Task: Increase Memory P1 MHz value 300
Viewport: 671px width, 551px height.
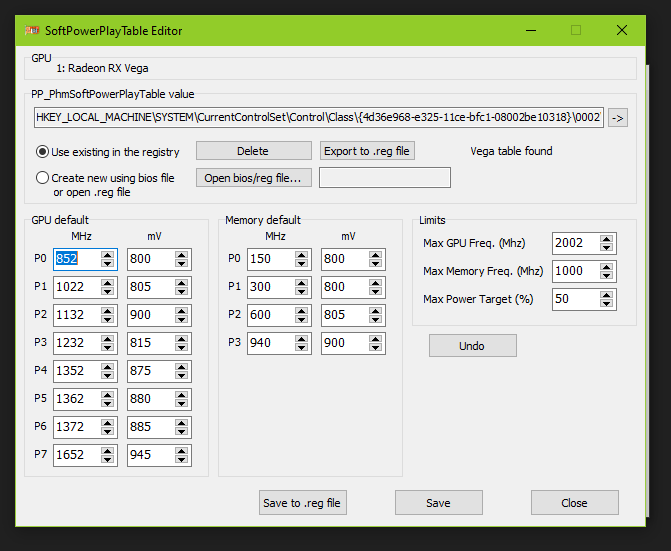Action: coord(301,283)
